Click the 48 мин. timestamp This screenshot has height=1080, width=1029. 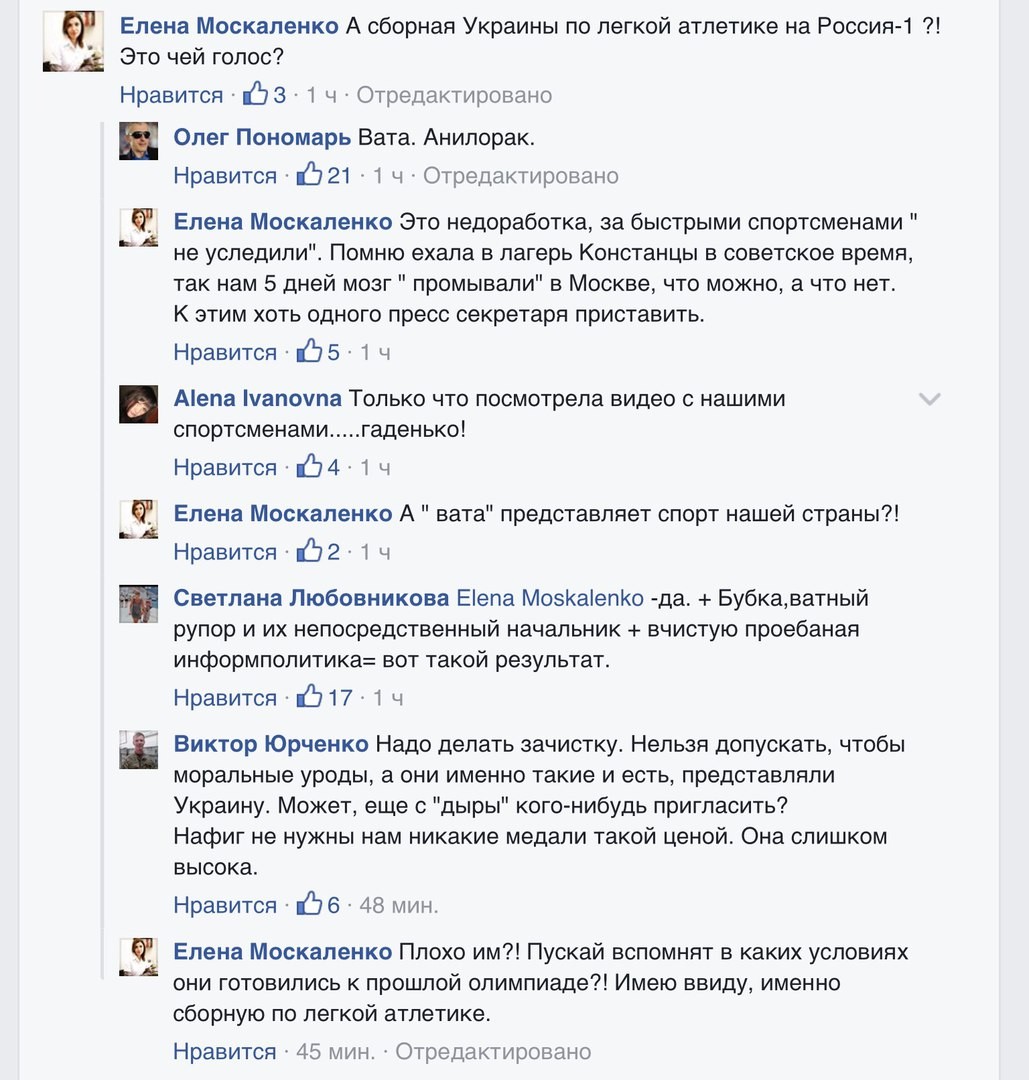click(398, 905)
